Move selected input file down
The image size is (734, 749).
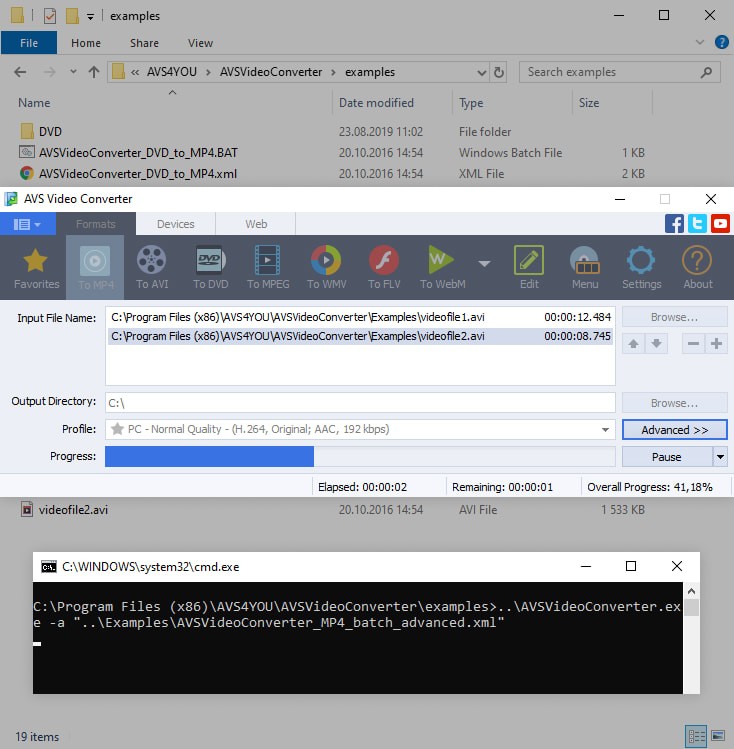(656, 343)
